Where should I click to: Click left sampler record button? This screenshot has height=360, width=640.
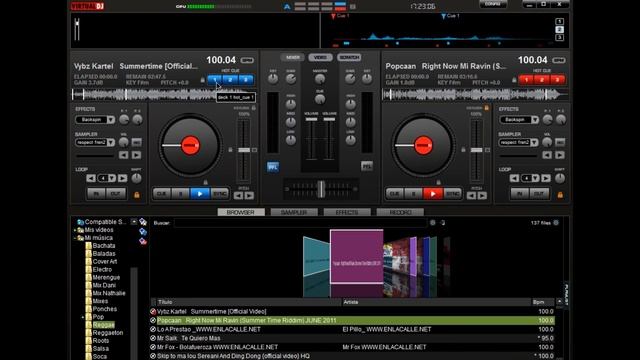(136, 142)
